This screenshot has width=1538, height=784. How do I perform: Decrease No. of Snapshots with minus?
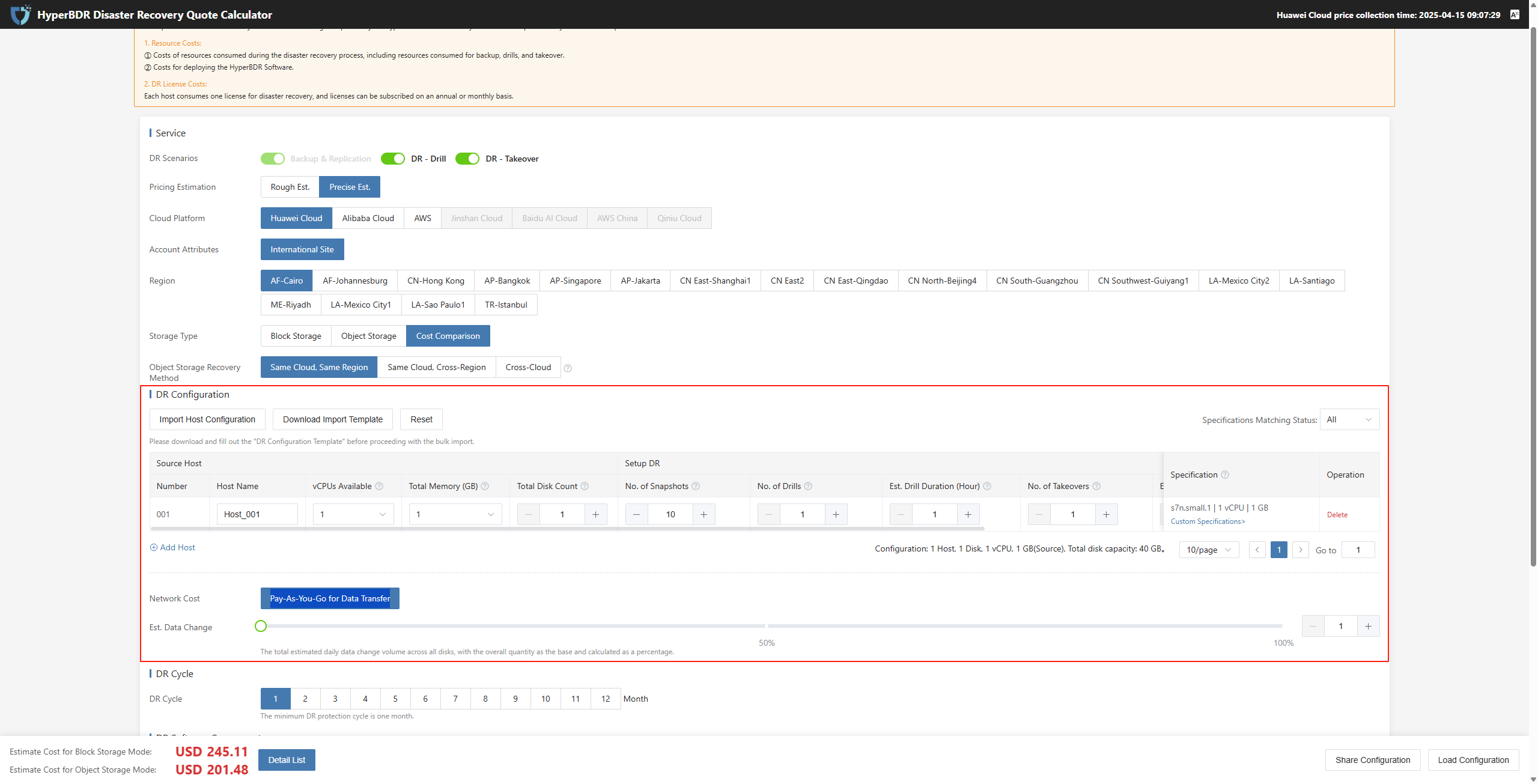tap(637, 514)
